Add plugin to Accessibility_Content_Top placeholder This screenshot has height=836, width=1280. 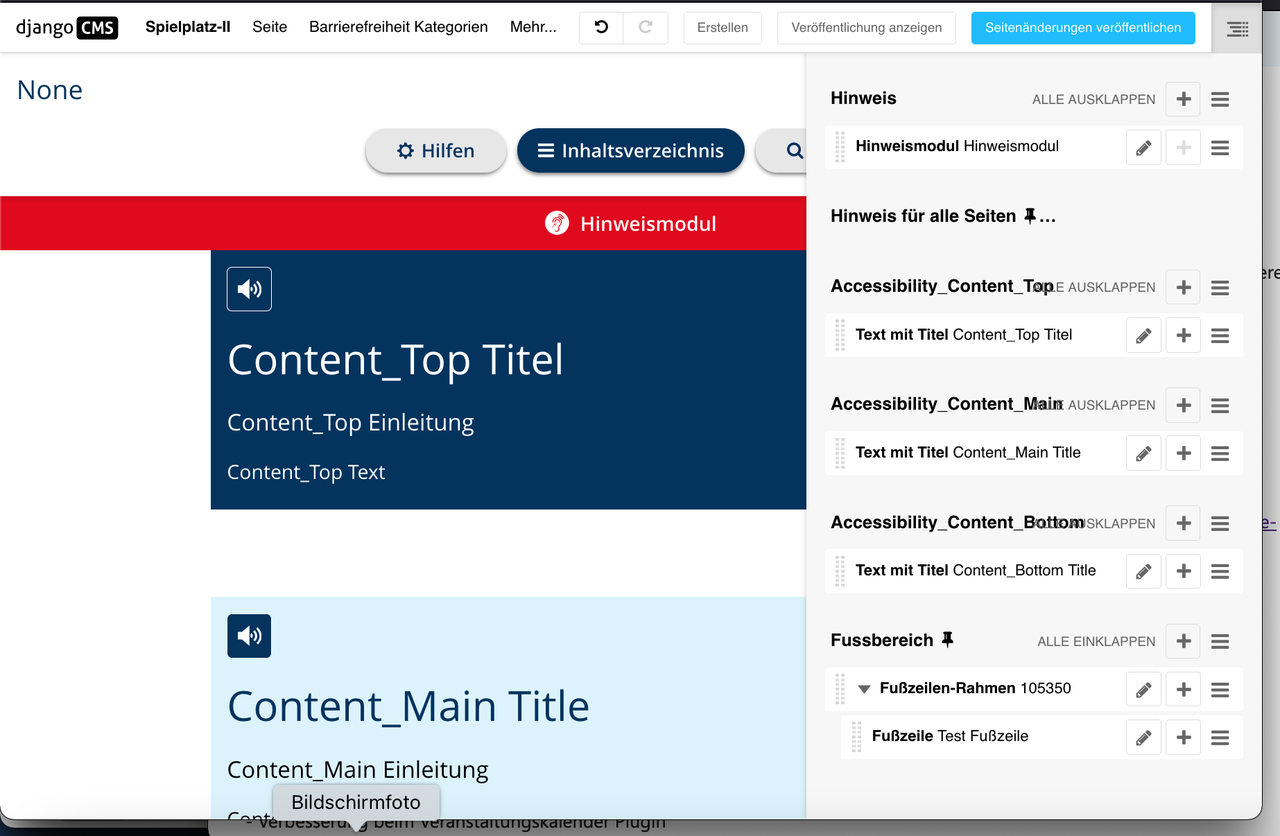click(1183, 287)
